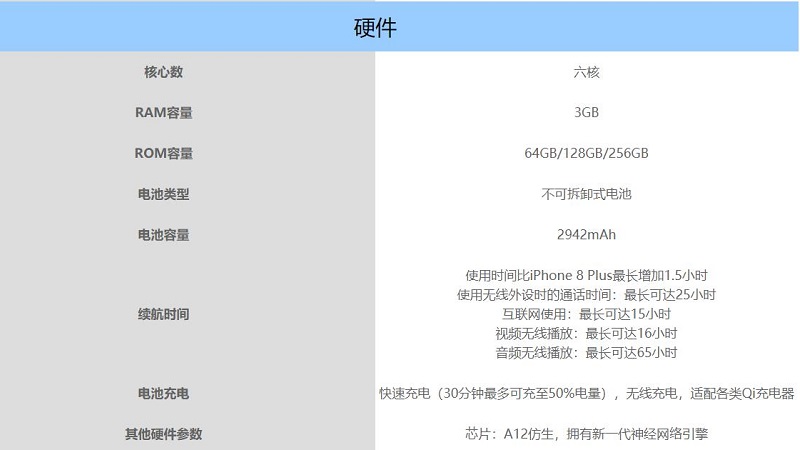Select the 电池容量 row label
Image resolution: width=800 pixels, height=450 pixels.
tap(163, 236)
